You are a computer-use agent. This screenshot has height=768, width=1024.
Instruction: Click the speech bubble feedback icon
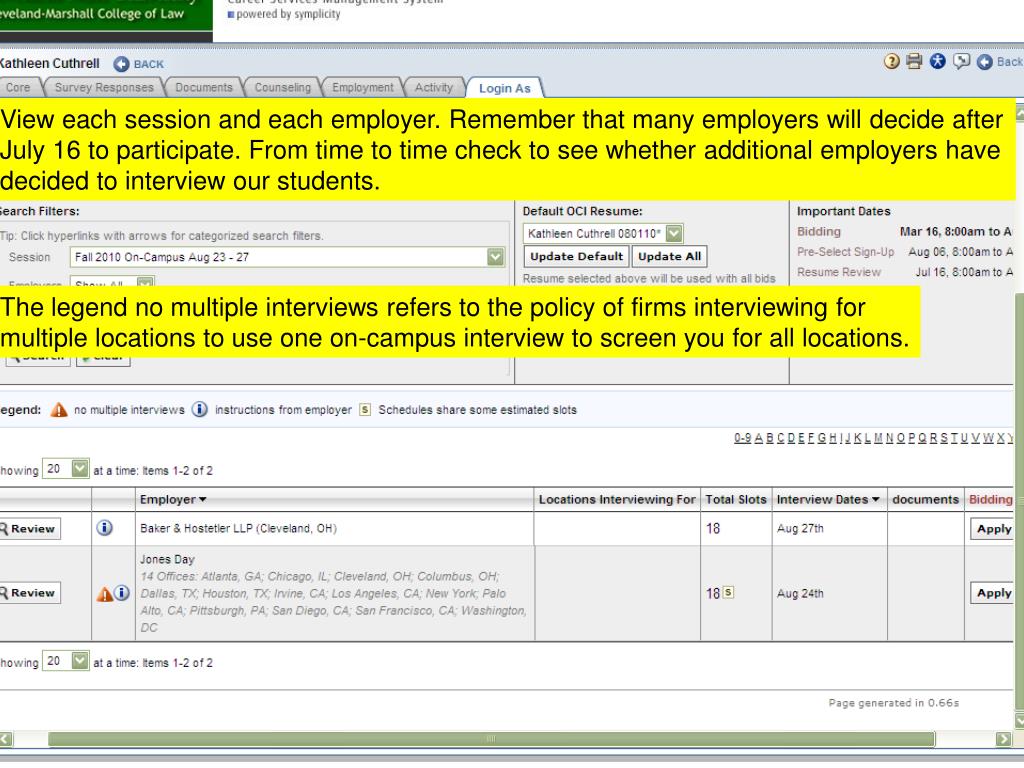[x=961, y=61]
